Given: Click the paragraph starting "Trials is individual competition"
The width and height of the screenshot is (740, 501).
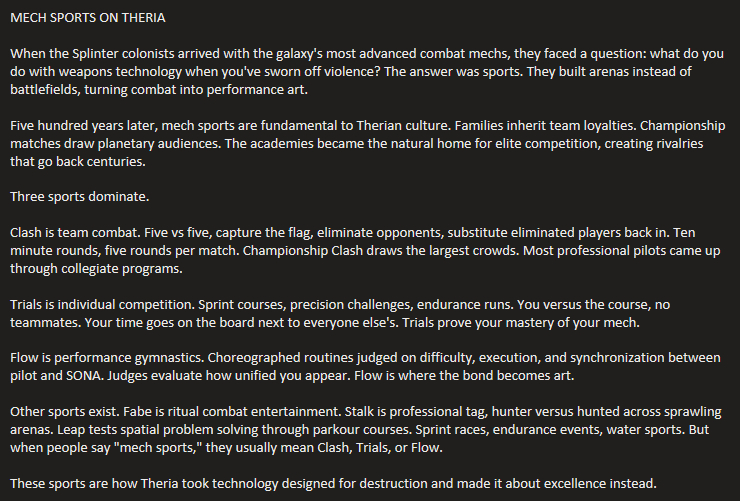Looking at the screenshot, I should (360, 313).
